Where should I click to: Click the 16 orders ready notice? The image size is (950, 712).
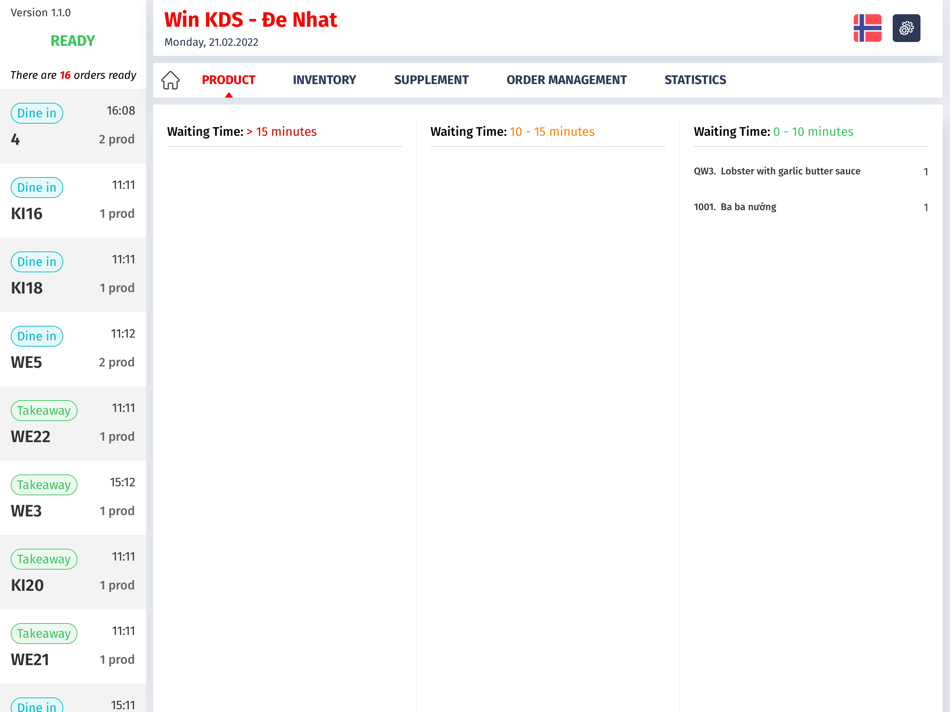coord(71,74)
